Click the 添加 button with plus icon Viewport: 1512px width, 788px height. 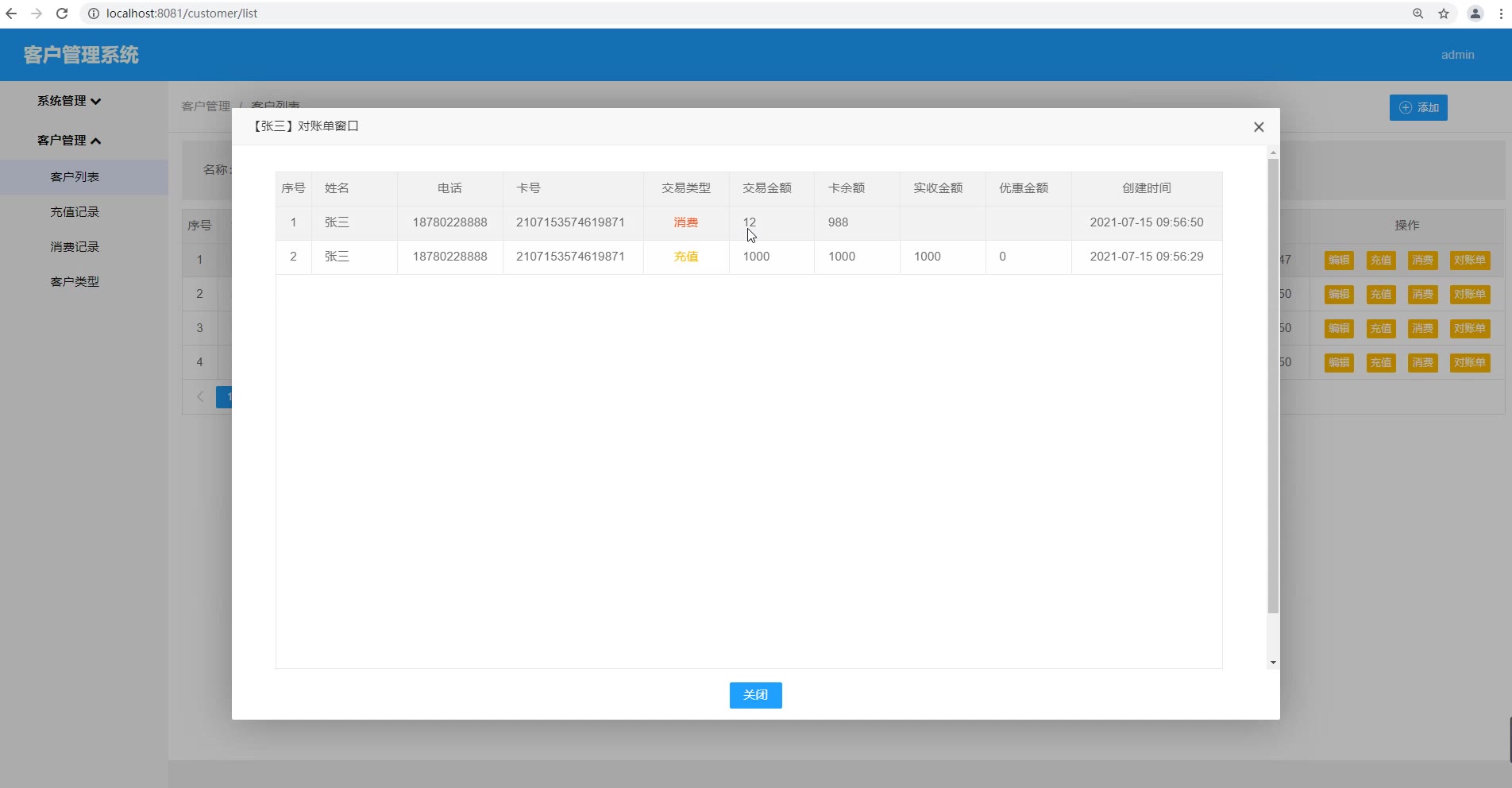[1418, 107]
